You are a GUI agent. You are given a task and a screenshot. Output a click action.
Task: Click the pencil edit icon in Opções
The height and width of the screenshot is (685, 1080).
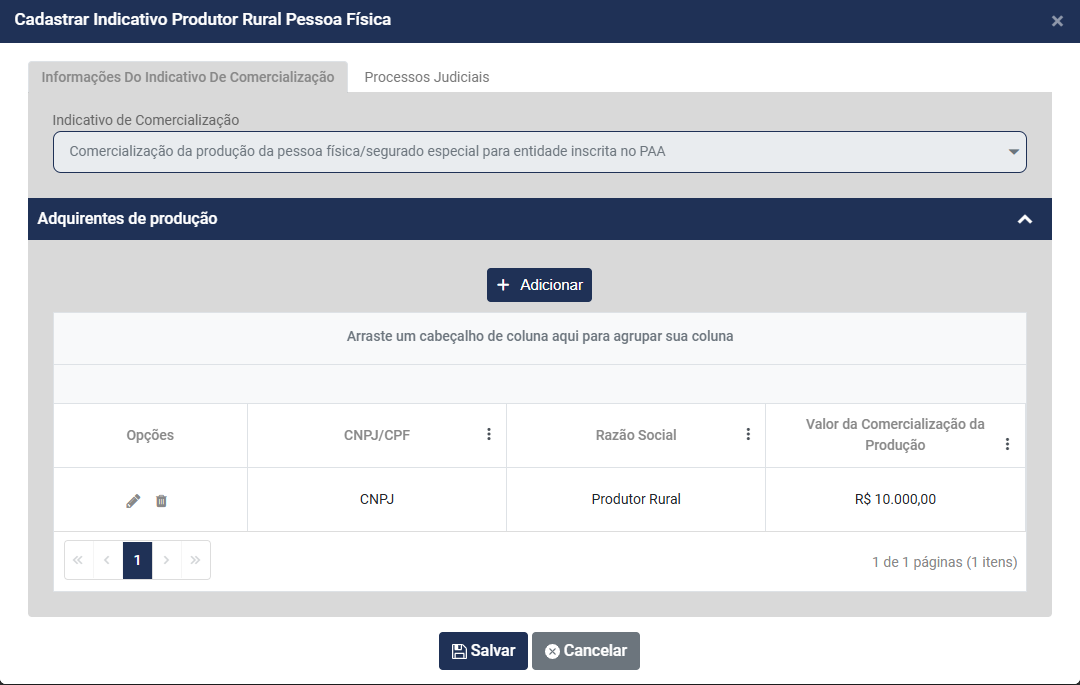tap(133, 500)
